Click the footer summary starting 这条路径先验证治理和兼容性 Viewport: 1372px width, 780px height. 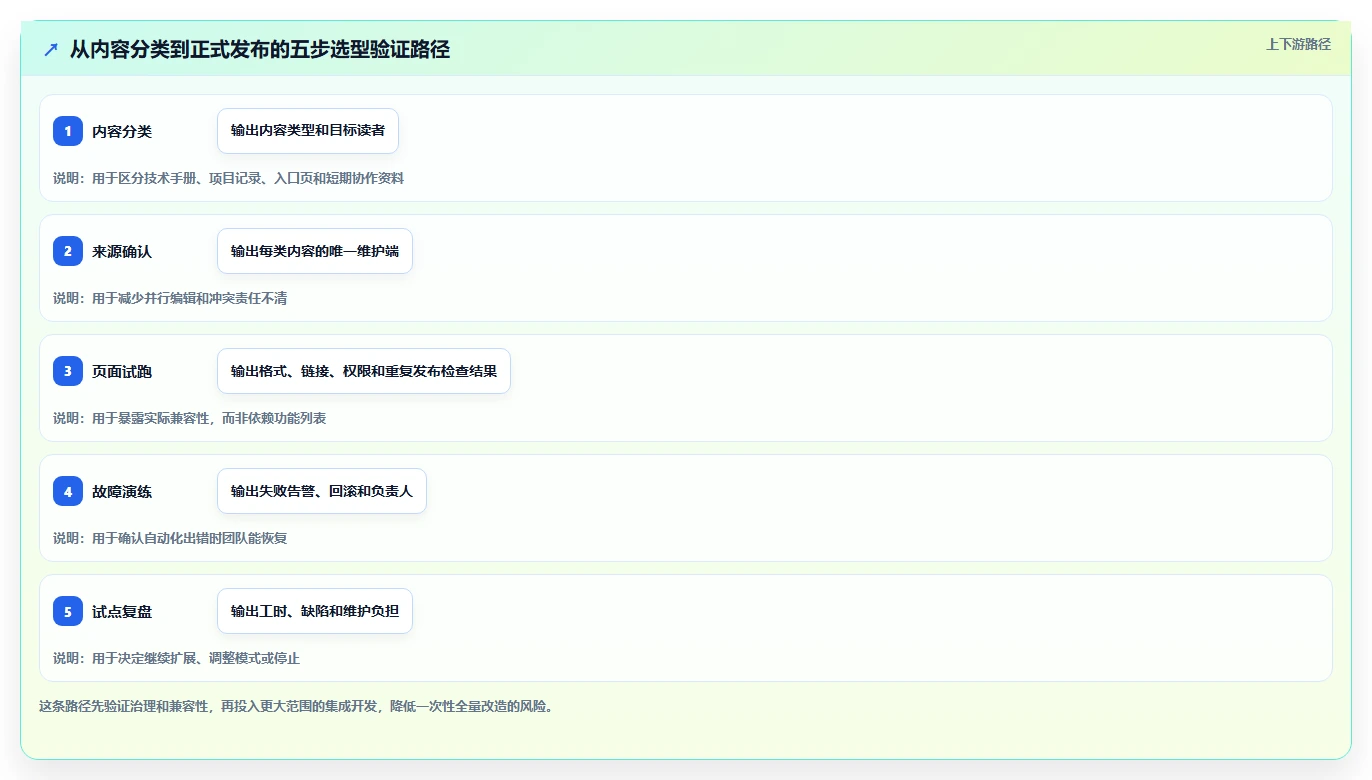pyautogui.click(x=296, y=706)
